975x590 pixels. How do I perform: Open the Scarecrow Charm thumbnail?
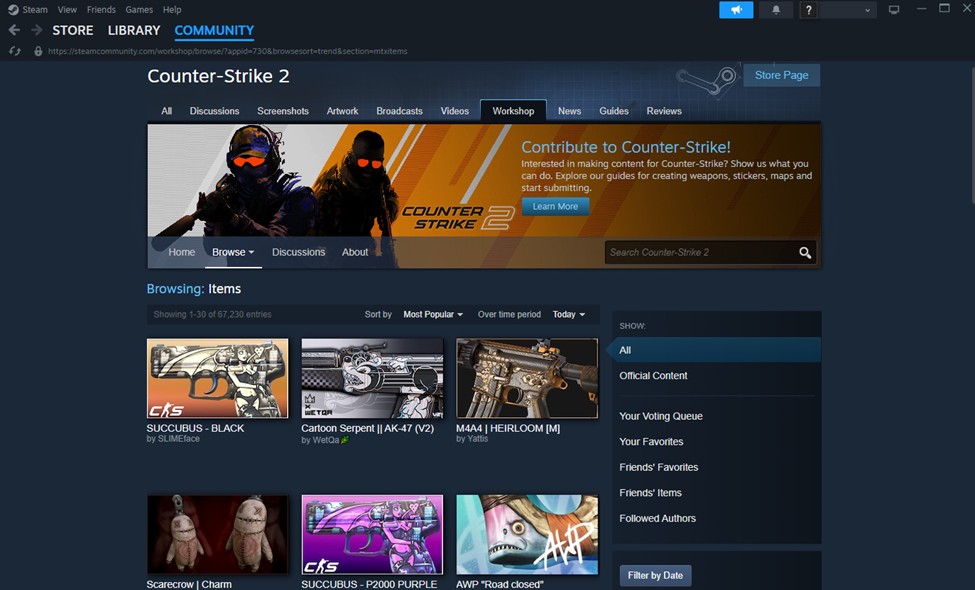[x=218, y=535]
